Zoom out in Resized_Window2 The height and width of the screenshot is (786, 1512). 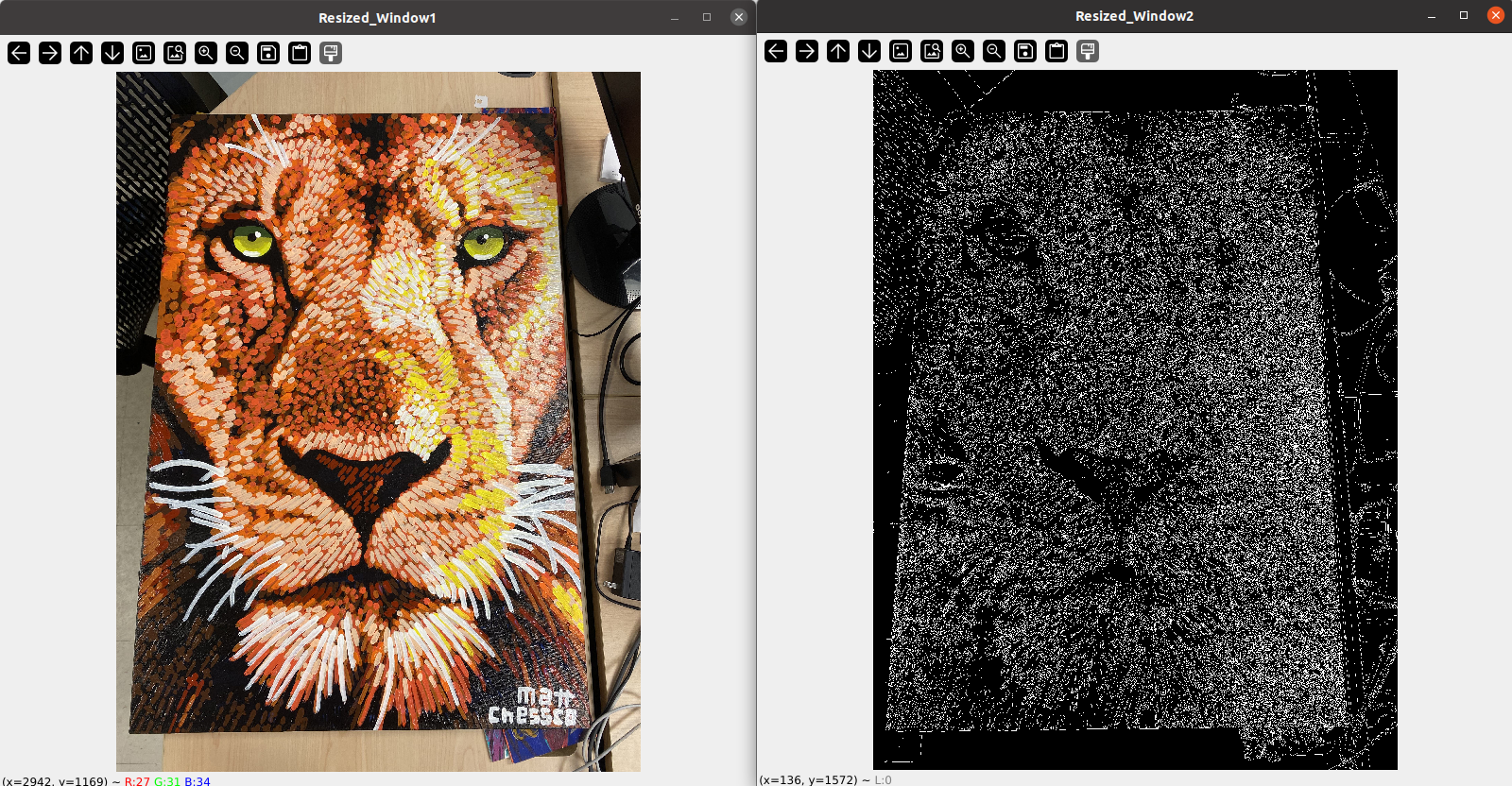coord(994,51)
